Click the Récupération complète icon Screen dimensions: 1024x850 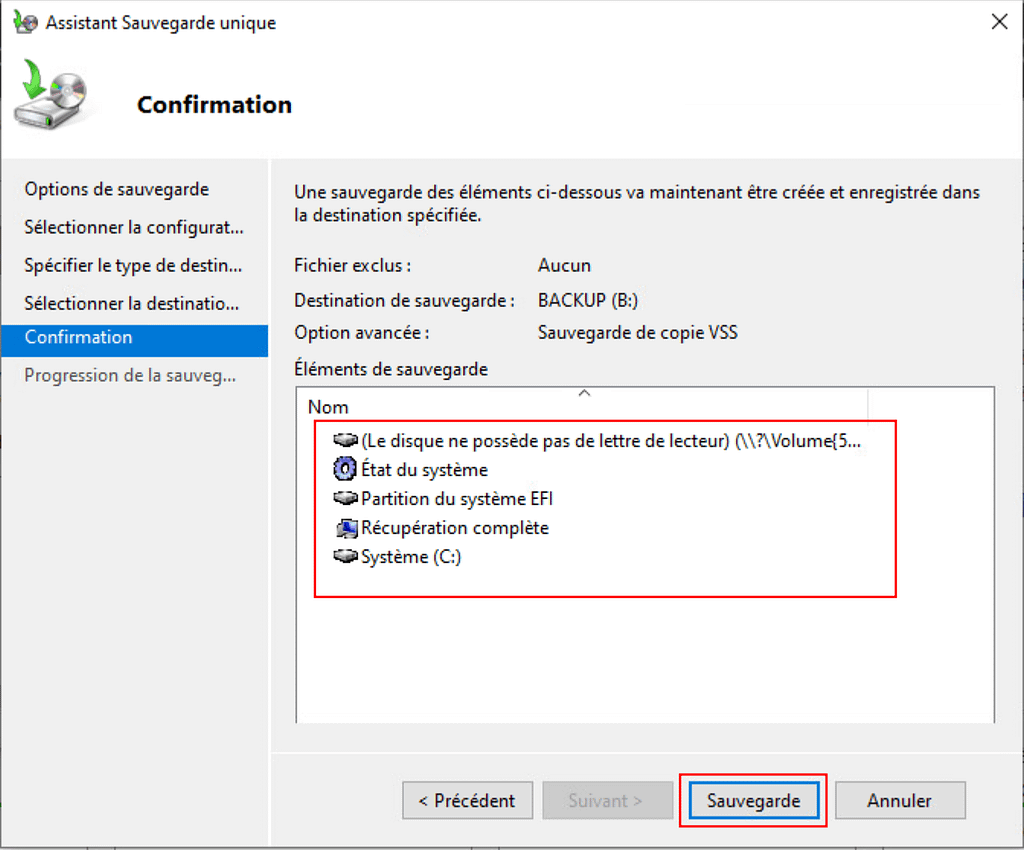coord(347,528)
